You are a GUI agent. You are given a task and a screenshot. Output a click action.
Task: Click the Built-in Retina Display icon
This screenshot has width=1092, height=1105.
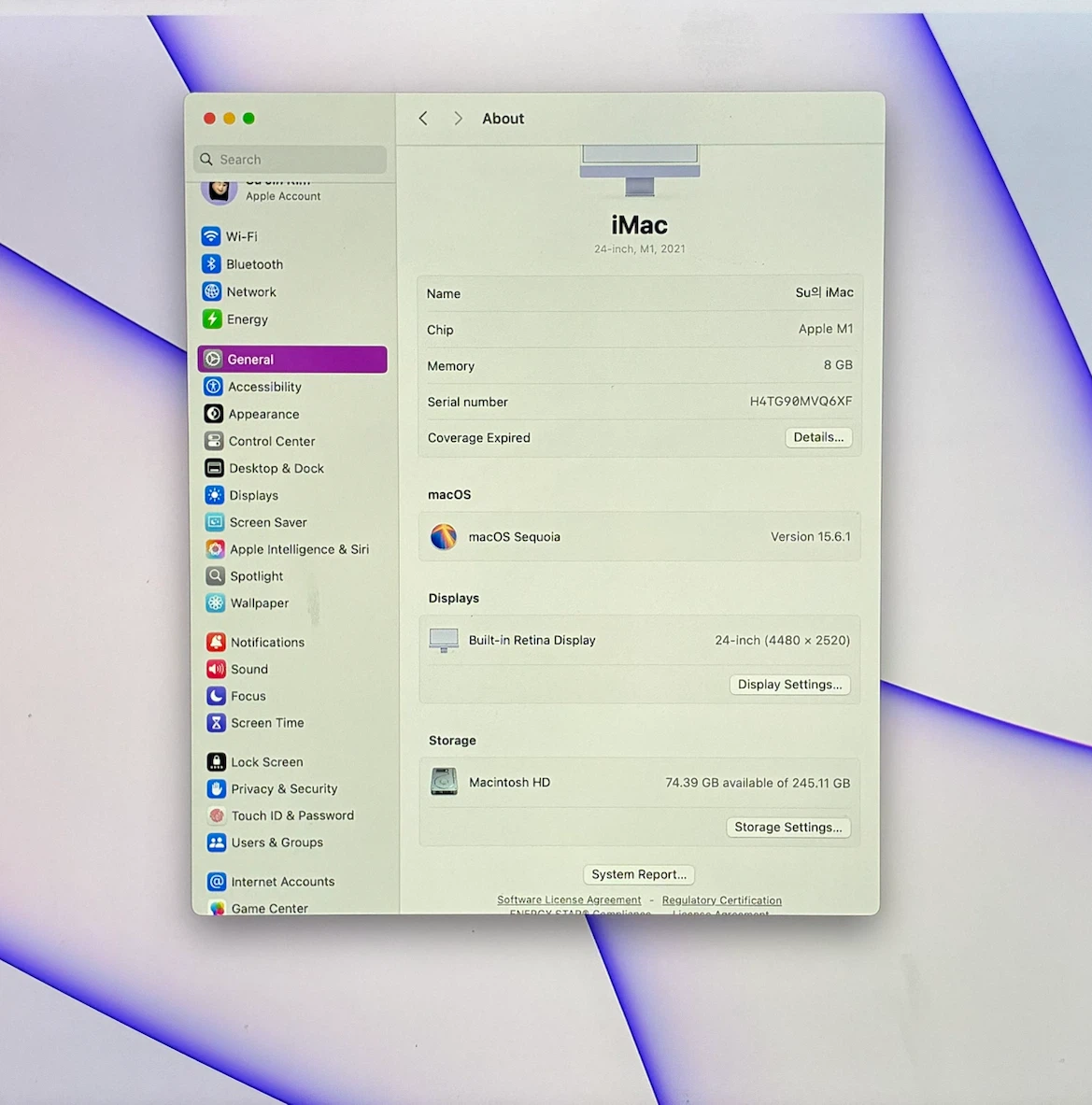tap(444, 640)
